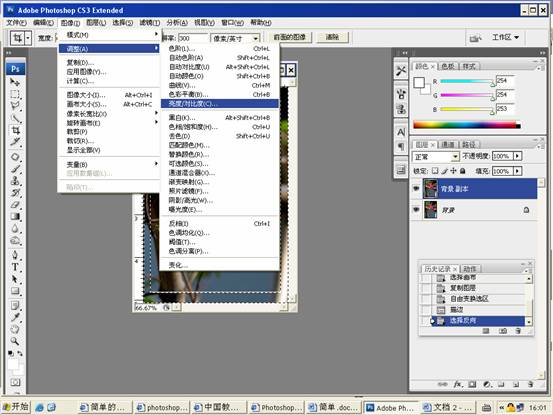Viewport: 553px width, 415px height.
Task: Click the 清除 clear button
Action: 332,37
